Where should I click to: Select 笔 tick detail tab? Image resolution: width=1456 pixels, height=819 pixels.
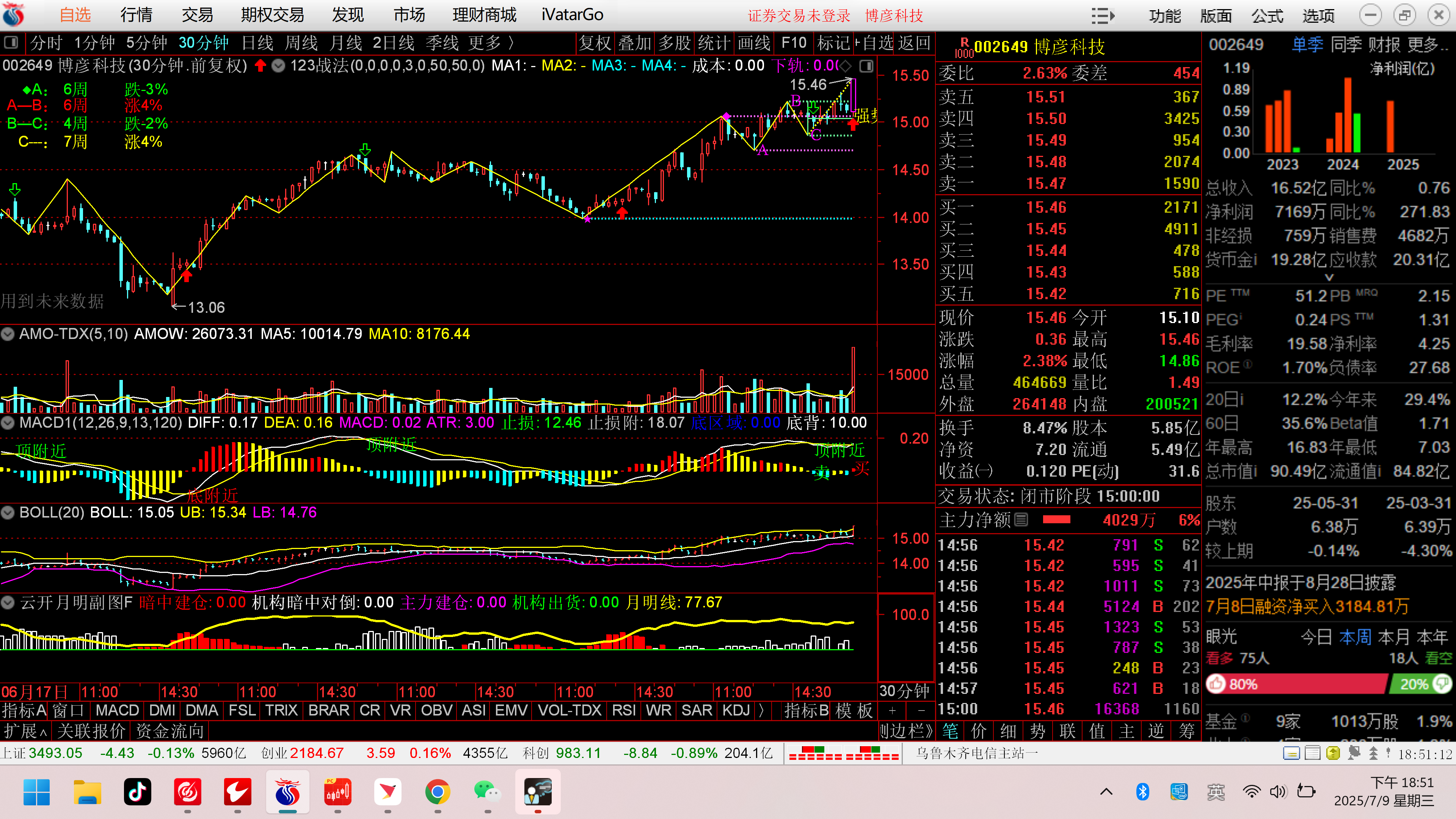click(x=950, y=731)
